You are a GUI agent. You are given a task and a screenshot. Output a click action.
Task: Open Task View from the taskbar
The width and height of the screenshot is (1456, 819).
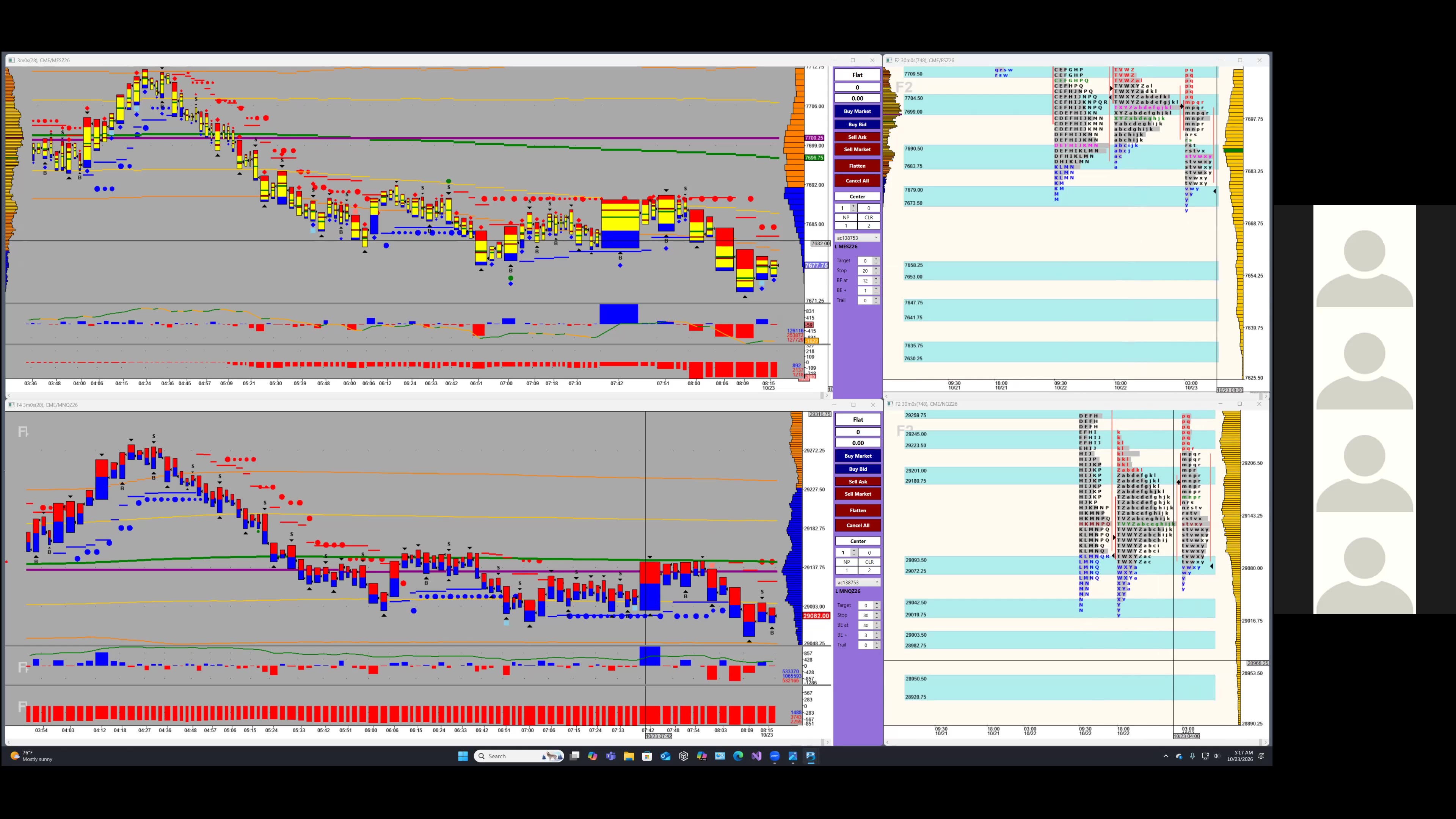coord(574,756)
